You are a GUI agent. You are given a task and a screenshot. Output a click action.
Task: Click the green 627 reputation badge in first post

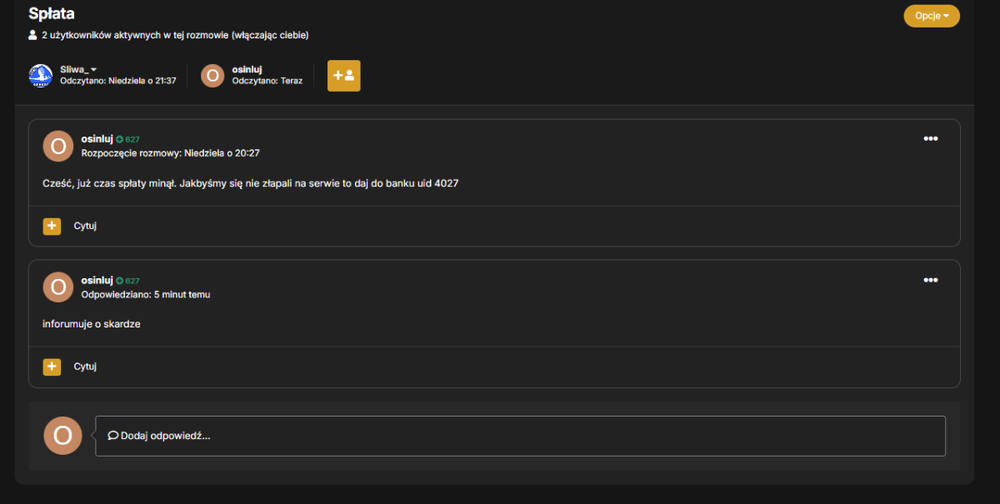click(x=128, y=139)
